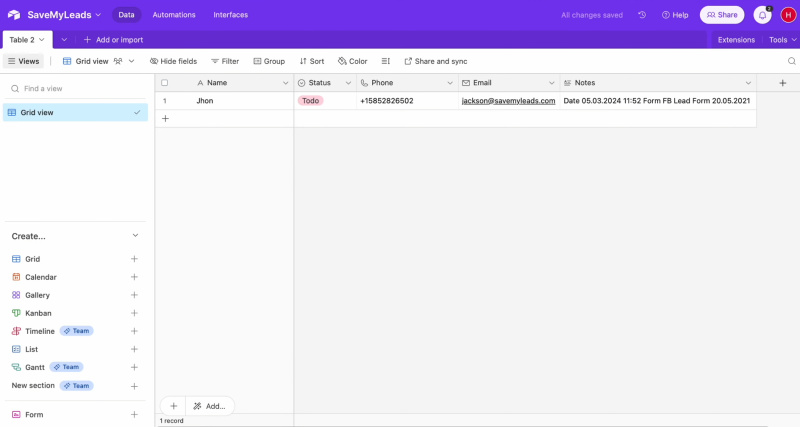The width and height of the screenshot is (800, 427).
Task: Open the base history clock icon
Action: (642, 15)
